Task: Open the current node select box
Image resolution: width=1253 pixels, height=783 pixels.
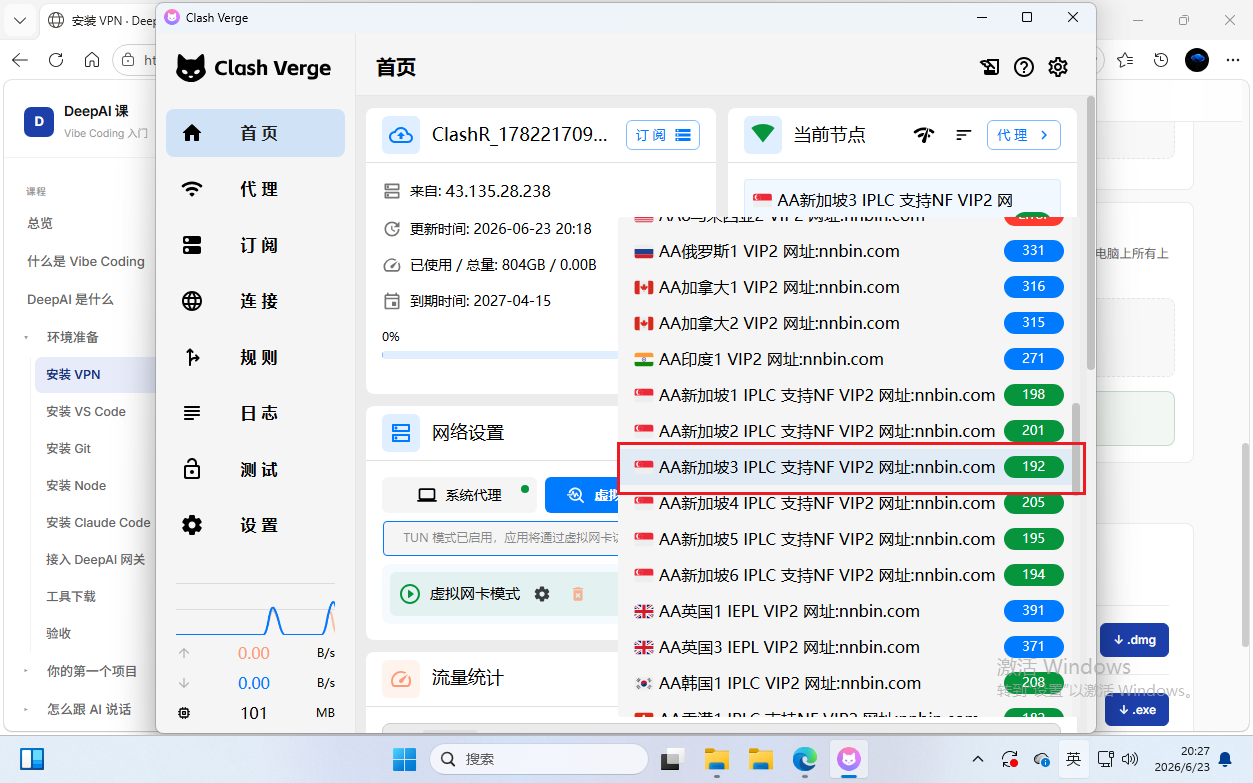Action: point(902,199)
